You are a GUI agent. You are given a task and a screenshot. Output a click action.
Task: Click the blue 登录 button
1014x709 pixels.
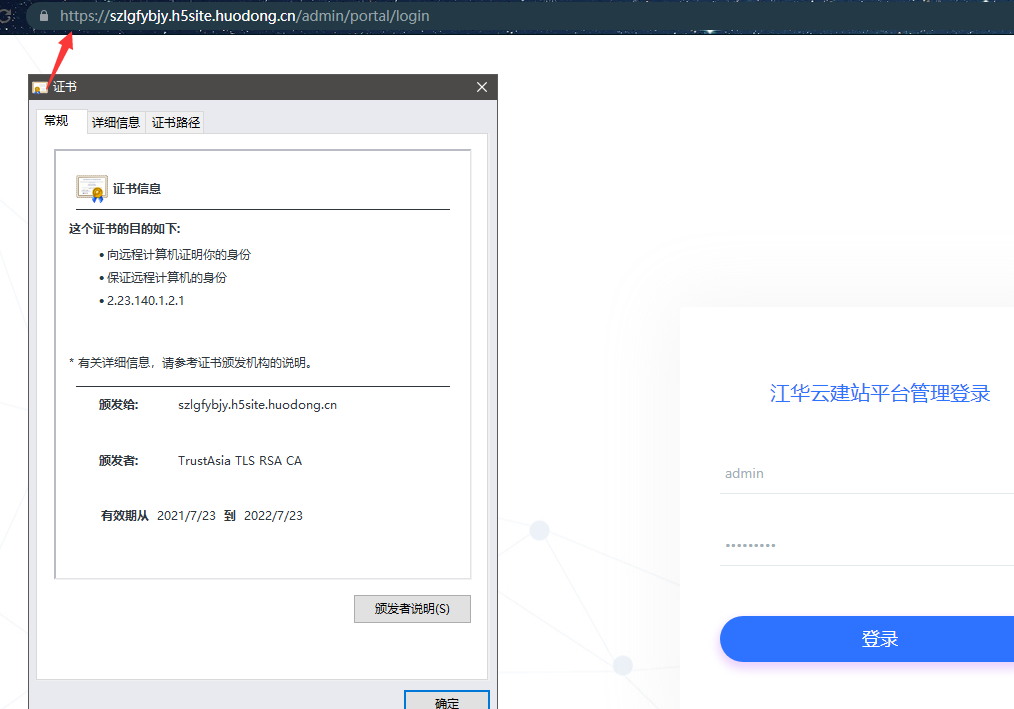tap(868, 639)
